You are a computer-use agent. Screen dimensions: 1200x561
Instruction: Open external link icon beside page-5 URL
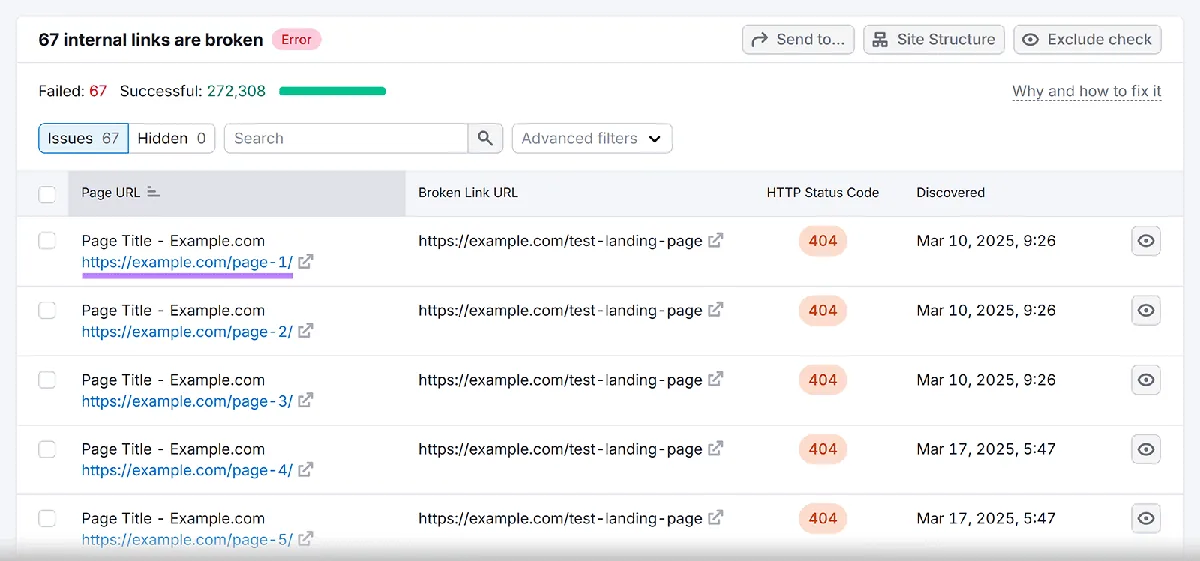tap(306, 538)
